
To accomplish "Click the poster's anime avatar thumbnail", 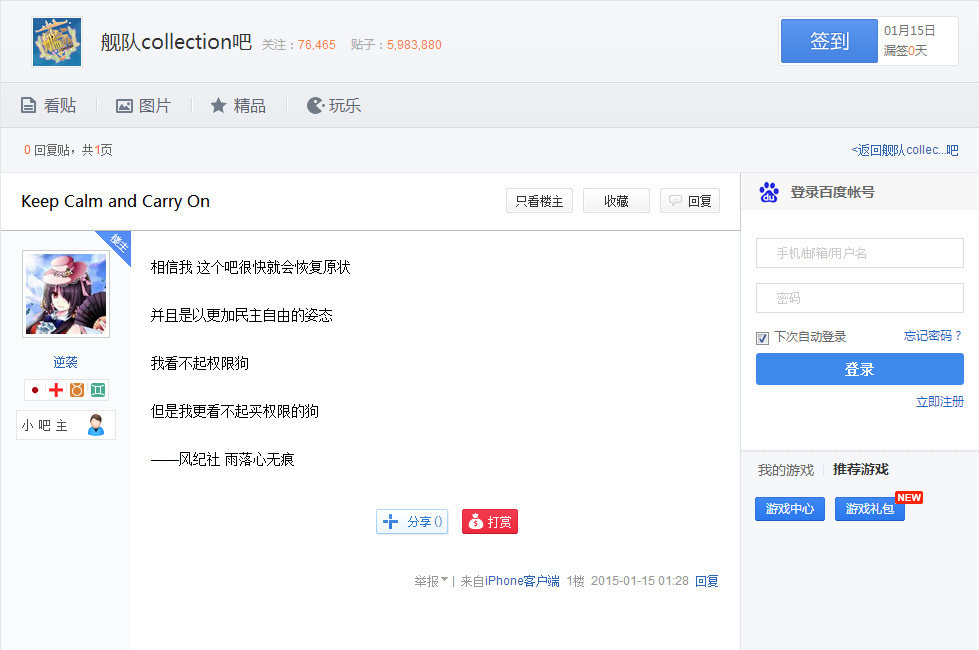I will click(65, 294).
